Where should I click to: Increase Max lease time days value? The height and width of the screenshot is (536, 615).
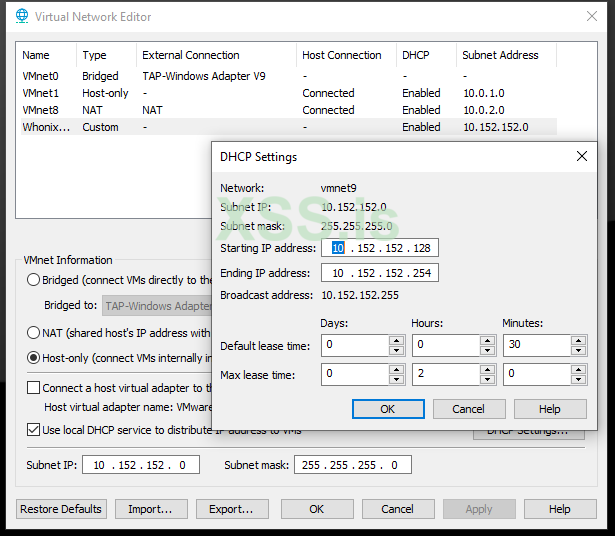pyautogui.click(x=397, y=369)
